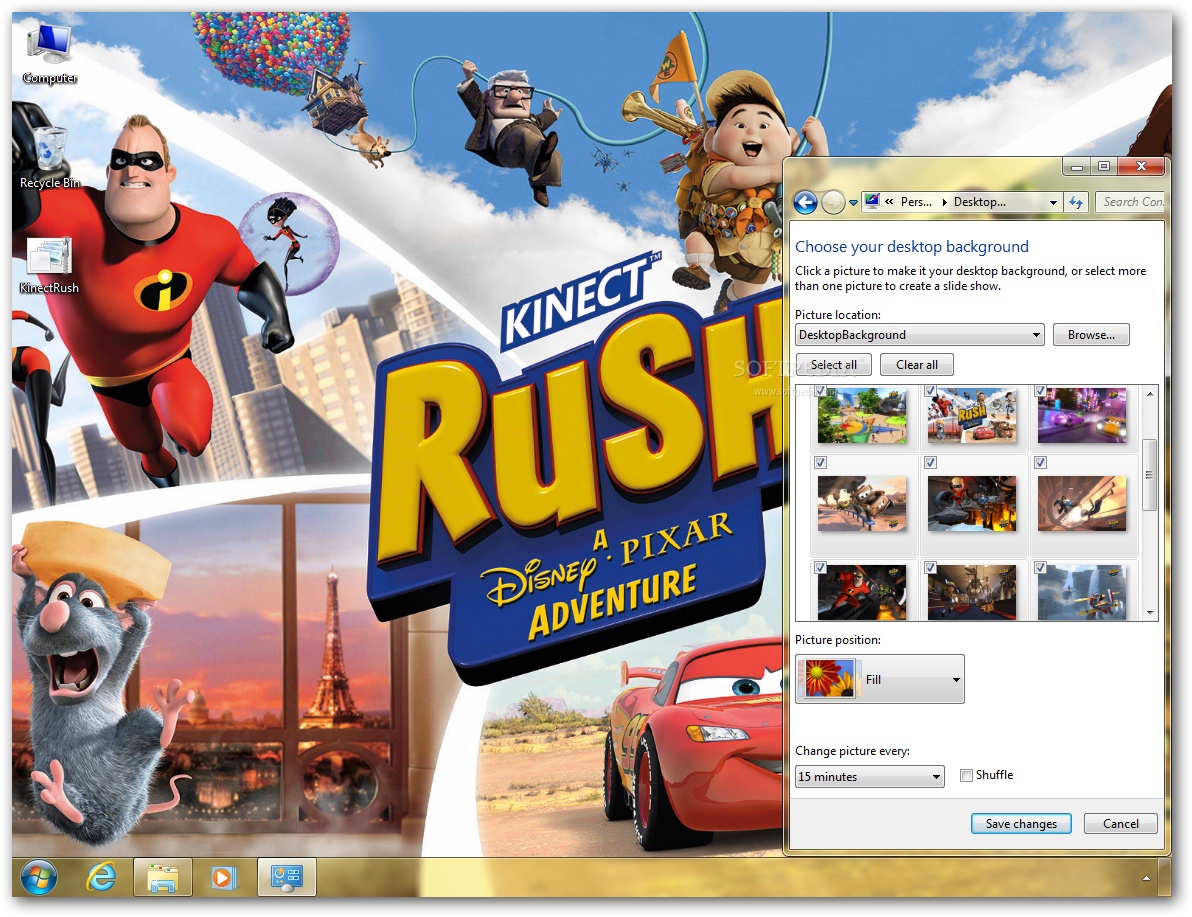Select the colorful park wallpaper thumbnail
This screenshot has height=917, width=1192.
click(862, 416)
